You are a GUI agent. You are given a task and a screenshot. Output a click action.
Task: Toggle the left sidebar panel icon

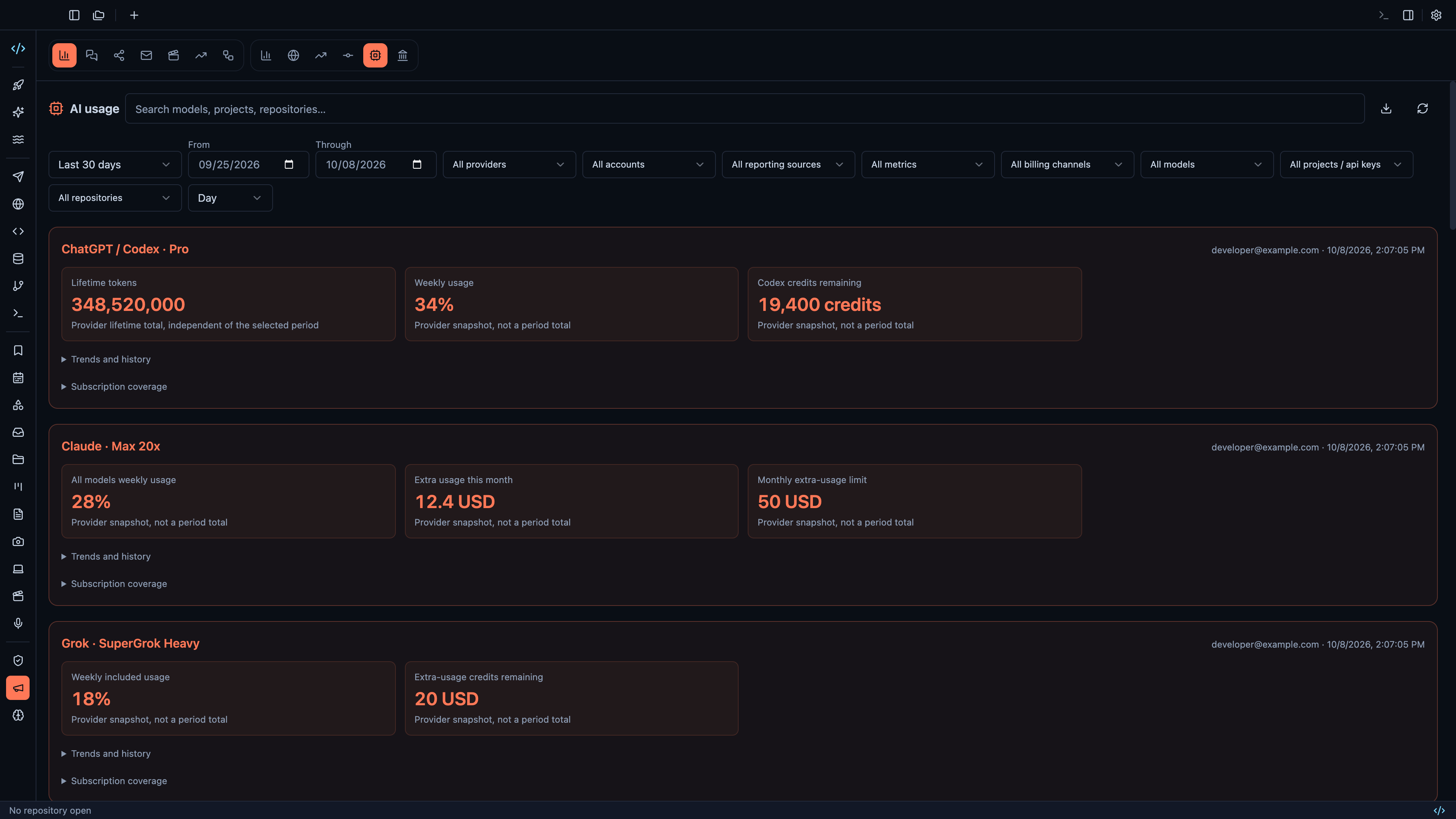74,15
